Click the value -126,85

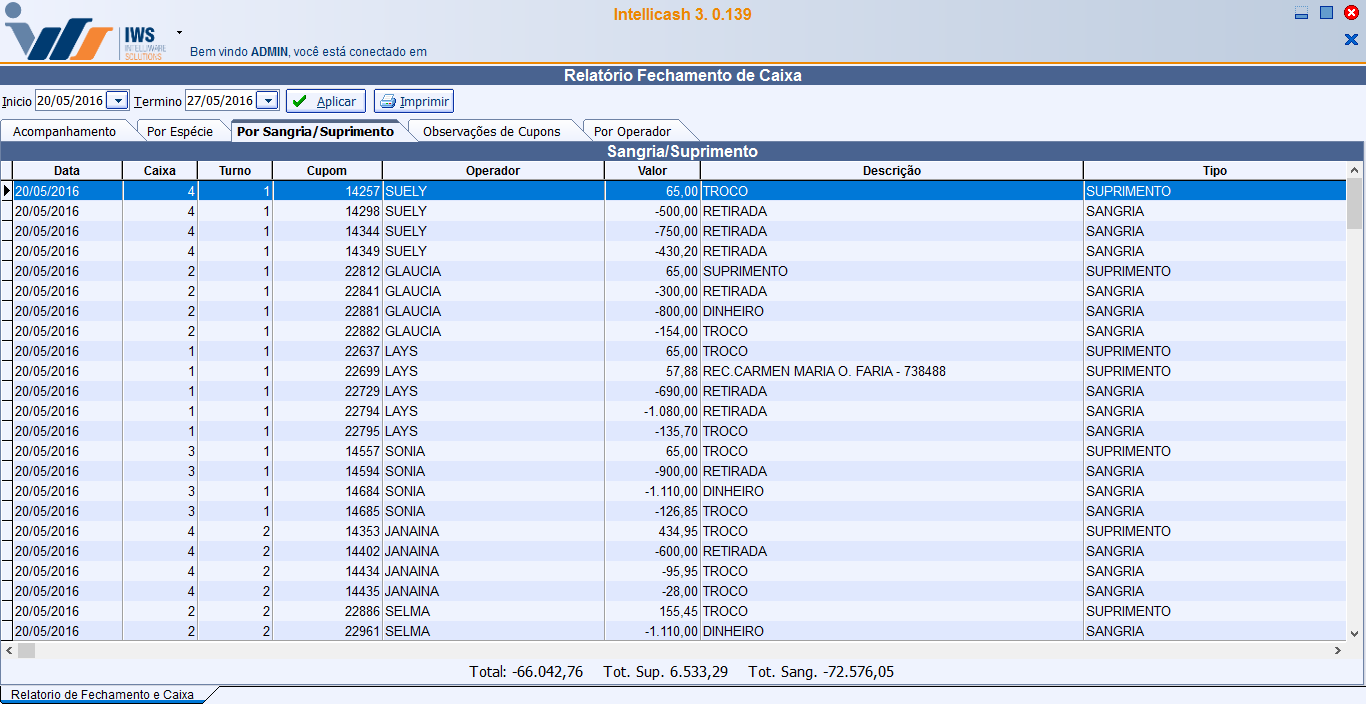[675, 511]
